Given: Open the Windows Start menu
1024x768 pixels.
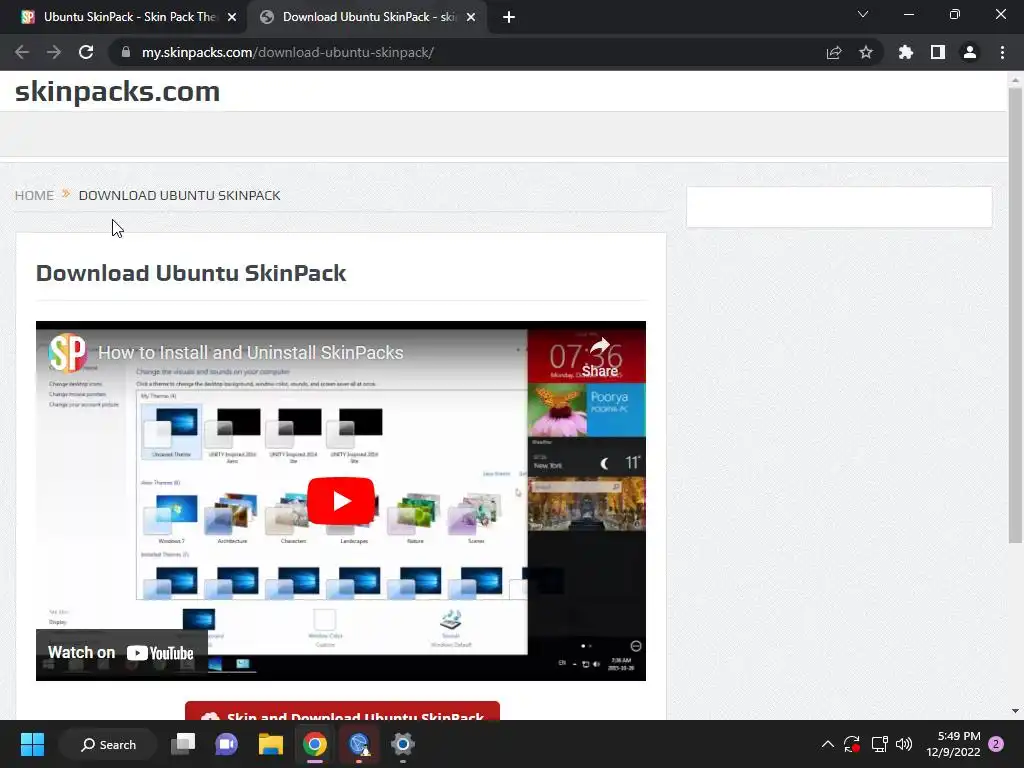Looking at the screenshot, I should pyautogui.click(x=32, y=744).
